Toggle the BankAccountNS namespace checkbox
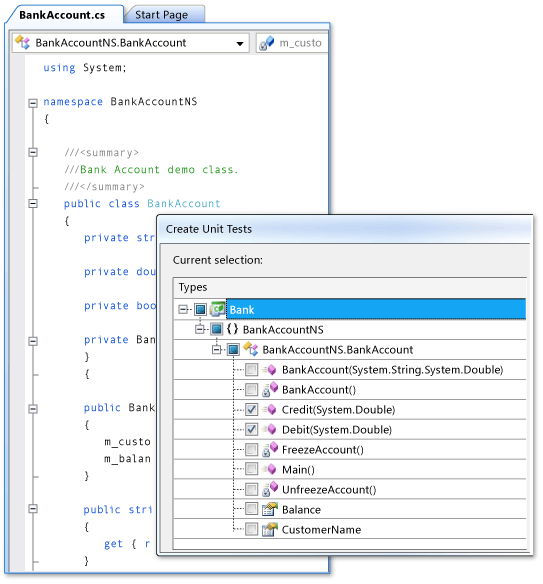This screenshot has height=584, width=543. tap(216, 329)
